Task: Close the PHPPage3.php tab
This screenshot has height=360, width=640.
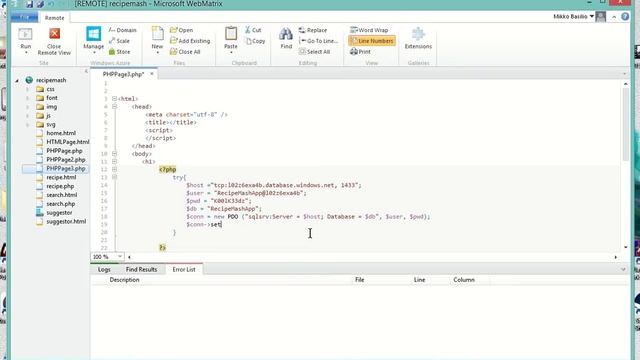Action: [152, 74]
